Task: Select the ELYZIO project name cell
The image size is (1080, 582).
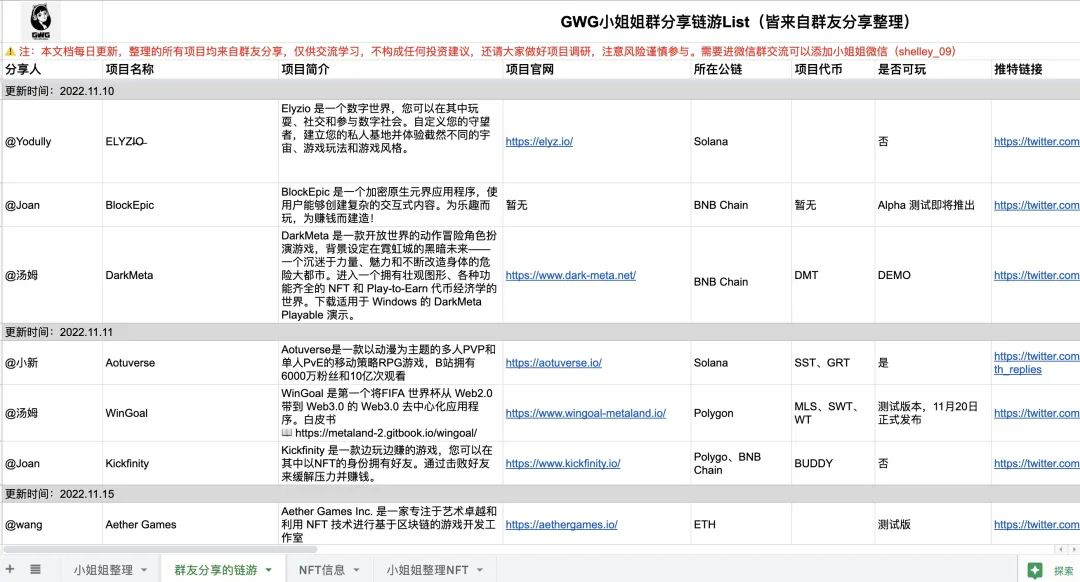Action: coord(190,141)
